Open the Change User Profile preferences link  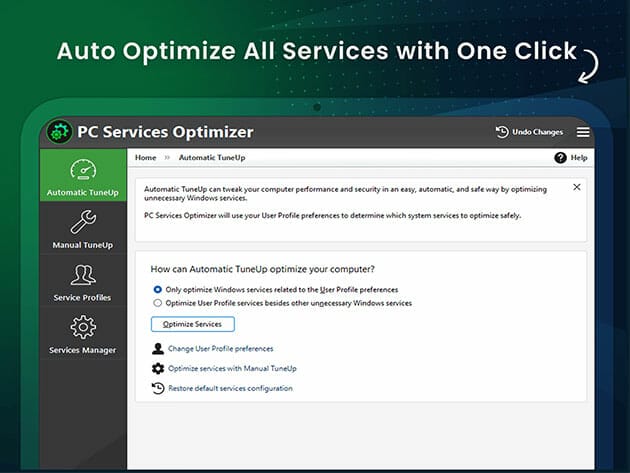[x=220, y=348]
